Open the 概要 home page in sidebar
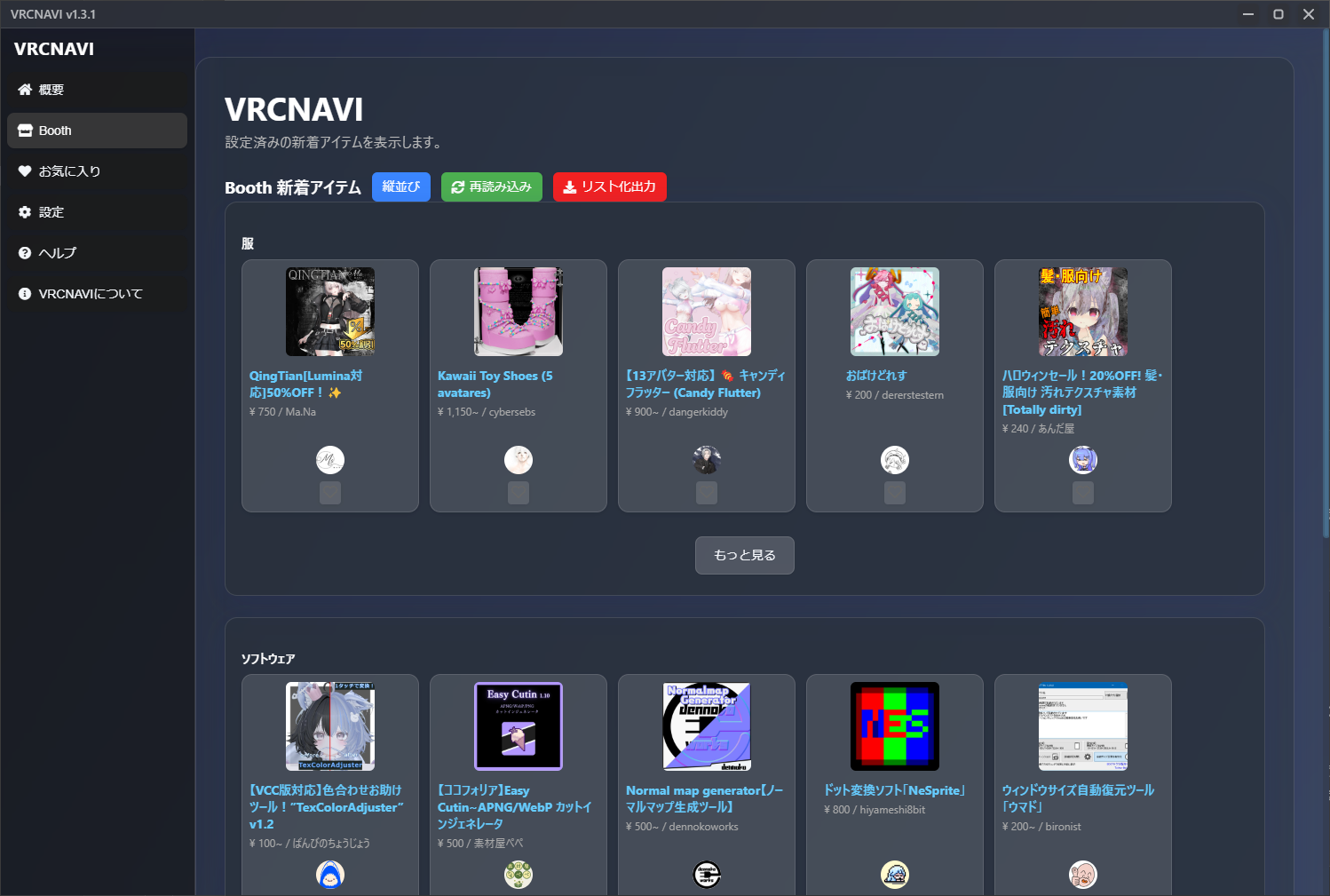 point(97,90)
